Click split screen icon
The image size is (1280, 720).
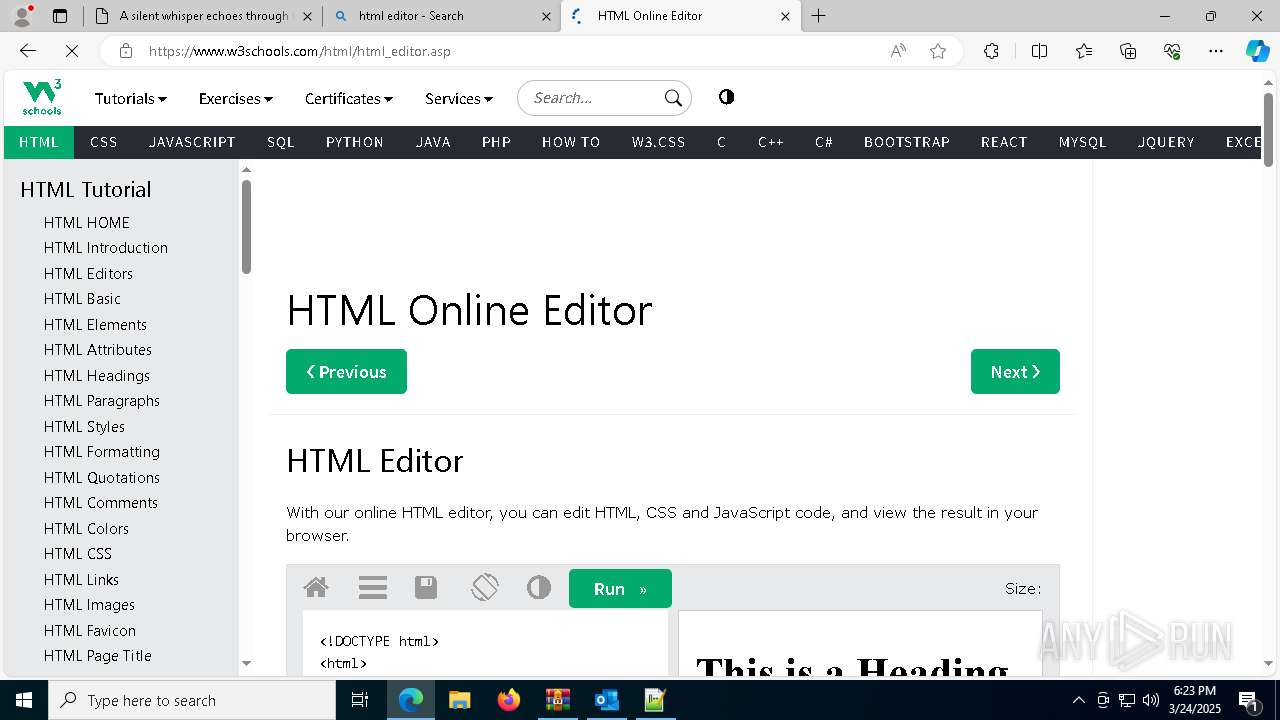[x=1039, y=51]
